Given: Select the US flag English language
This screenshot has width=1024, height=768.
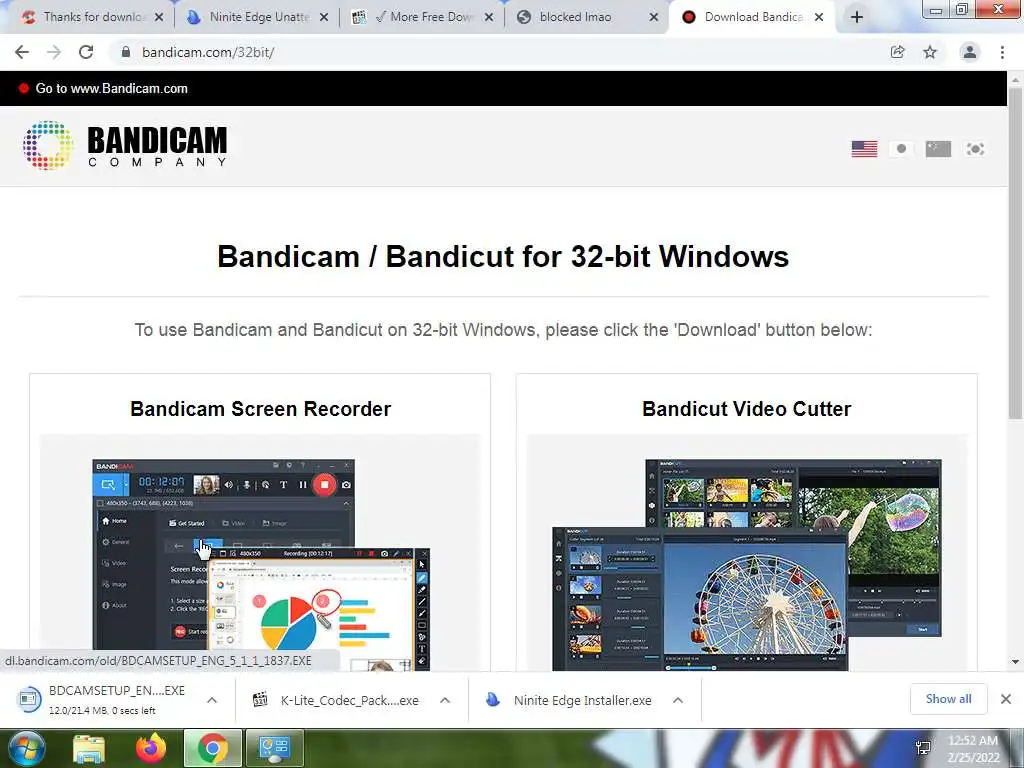Looking at the screenshot, I should point(864,149).
